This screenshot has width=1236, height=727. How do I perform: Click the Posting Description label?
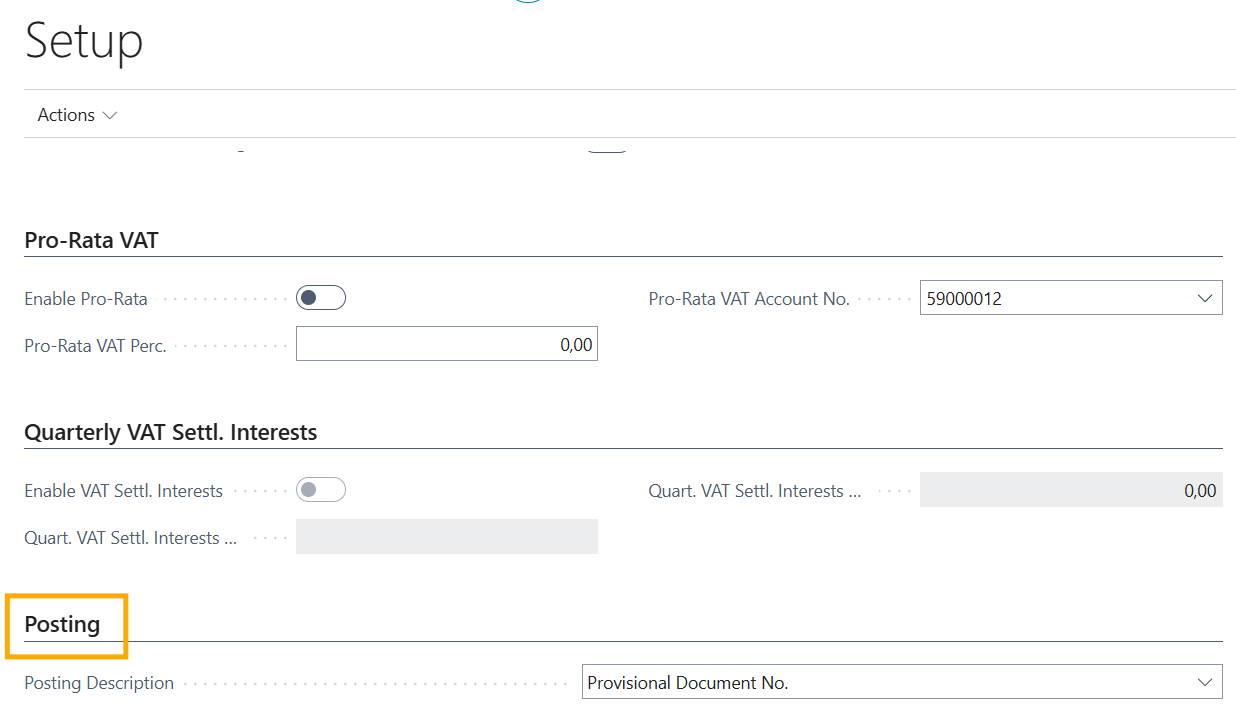pos(99,683)
